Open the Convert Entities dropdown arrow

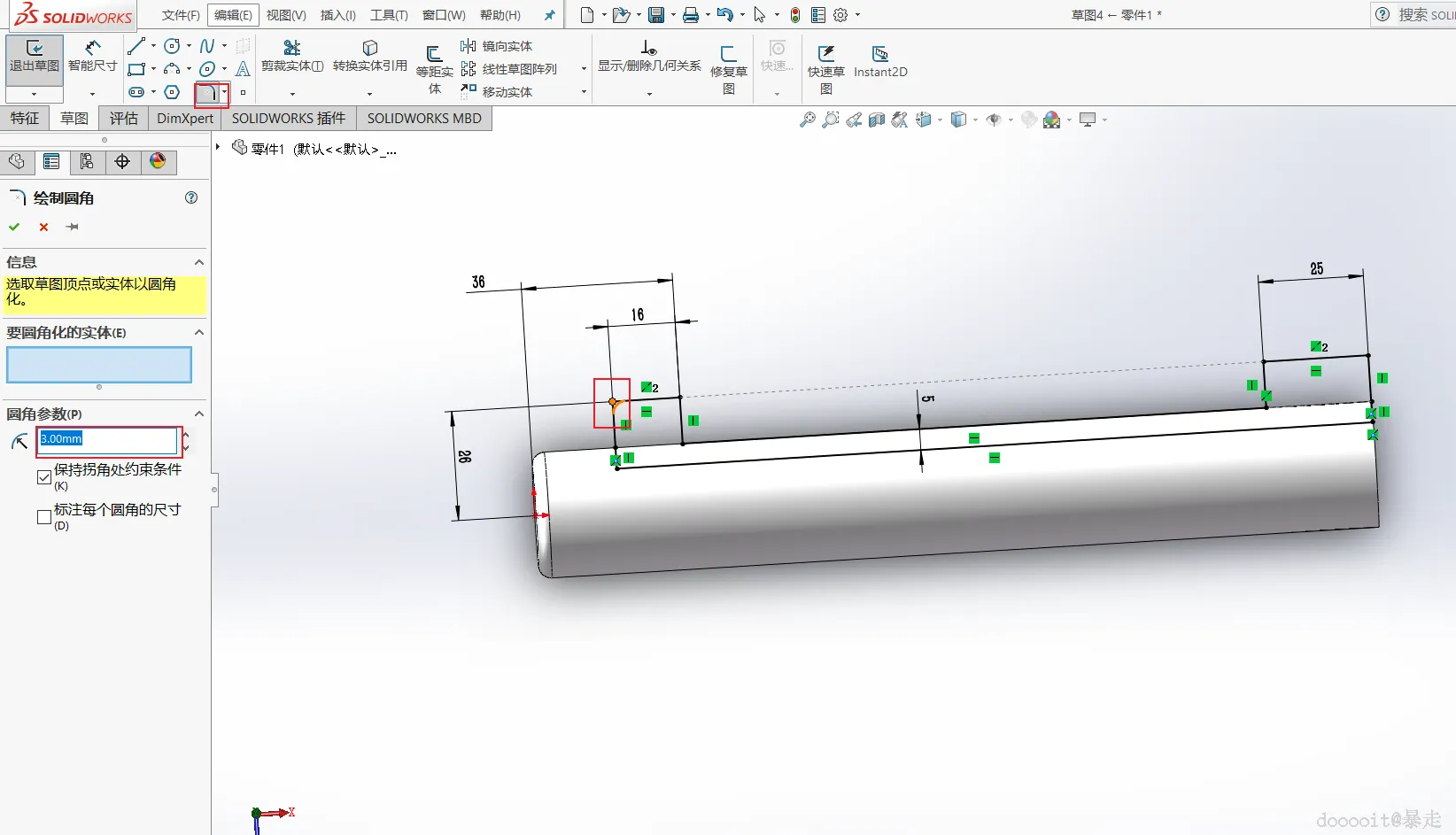(370, 94)
